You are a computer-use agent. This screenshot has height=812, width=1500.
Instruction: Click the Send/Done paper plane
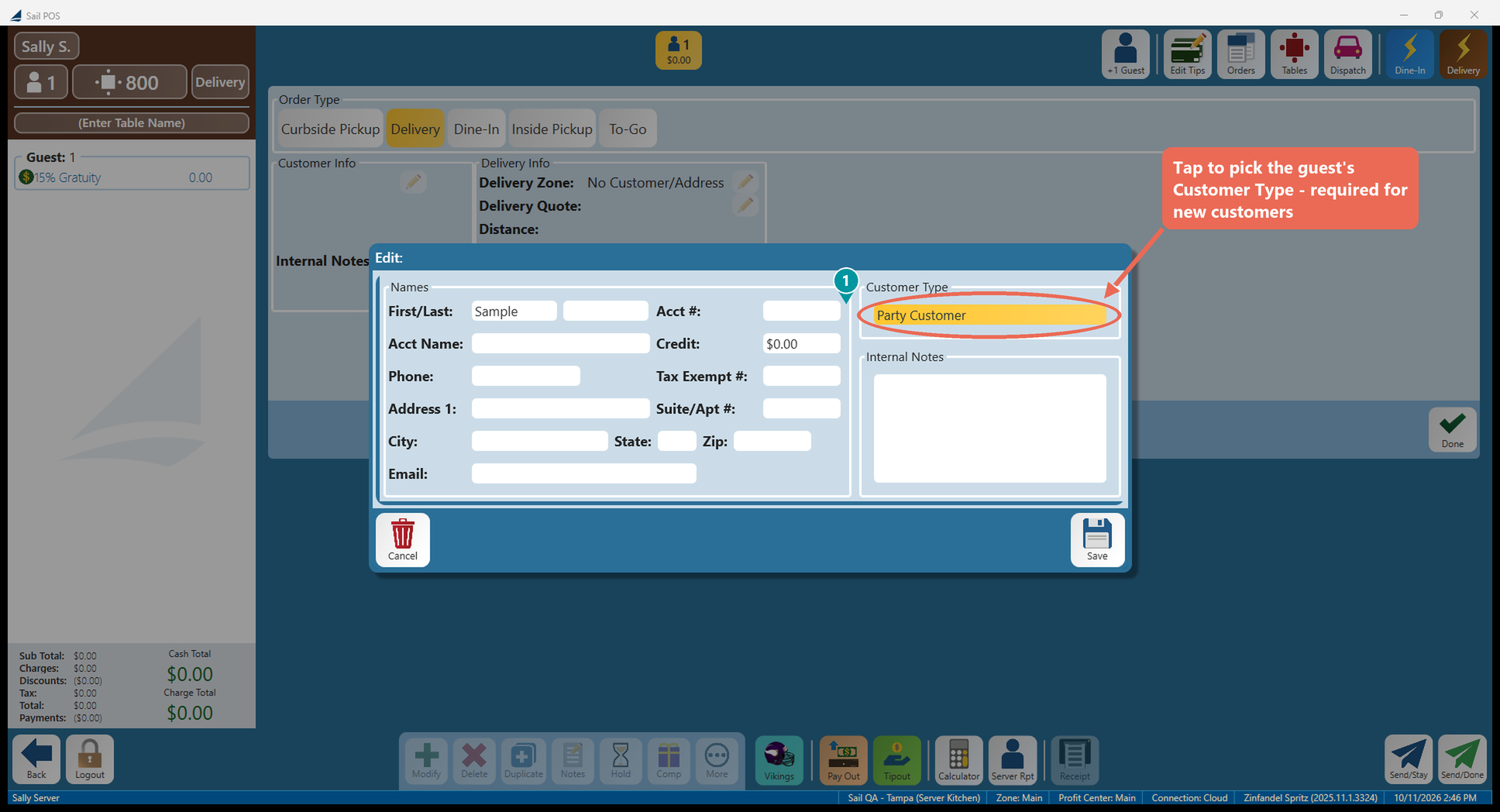1462,759
